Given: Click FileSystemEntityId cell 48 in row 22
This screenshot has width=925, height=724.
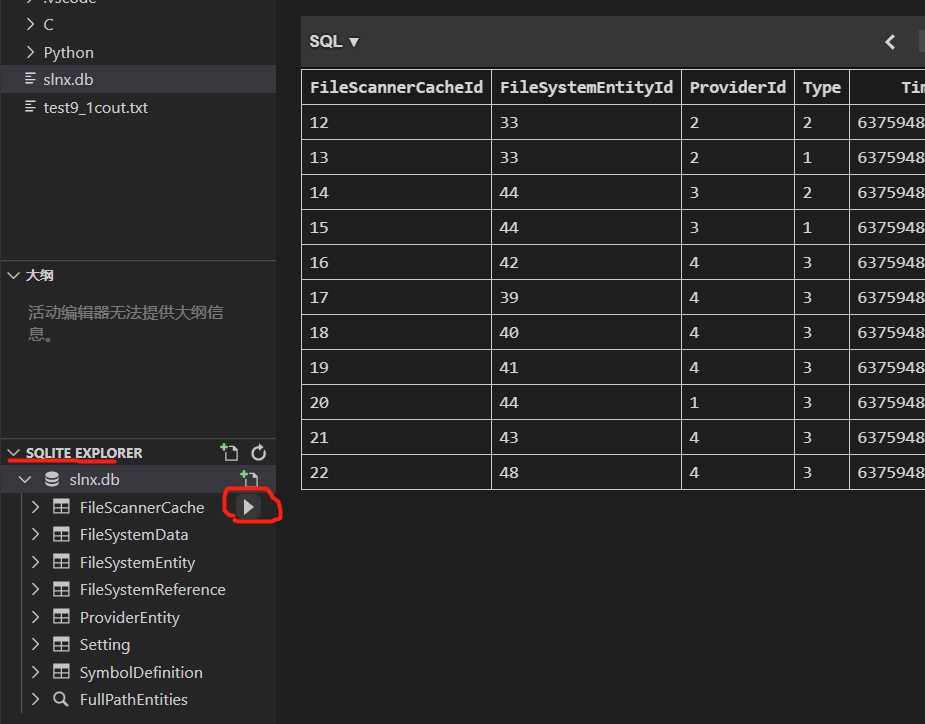Looking at the screenshot, I should point(586,472).
